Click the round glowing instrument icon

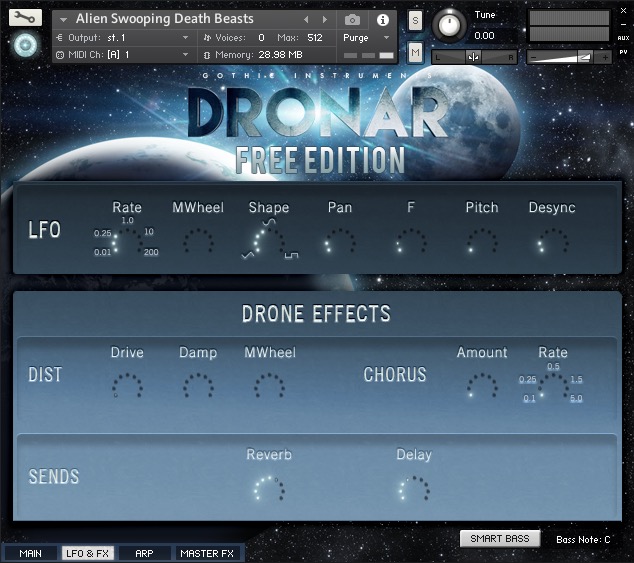point(25,45)
